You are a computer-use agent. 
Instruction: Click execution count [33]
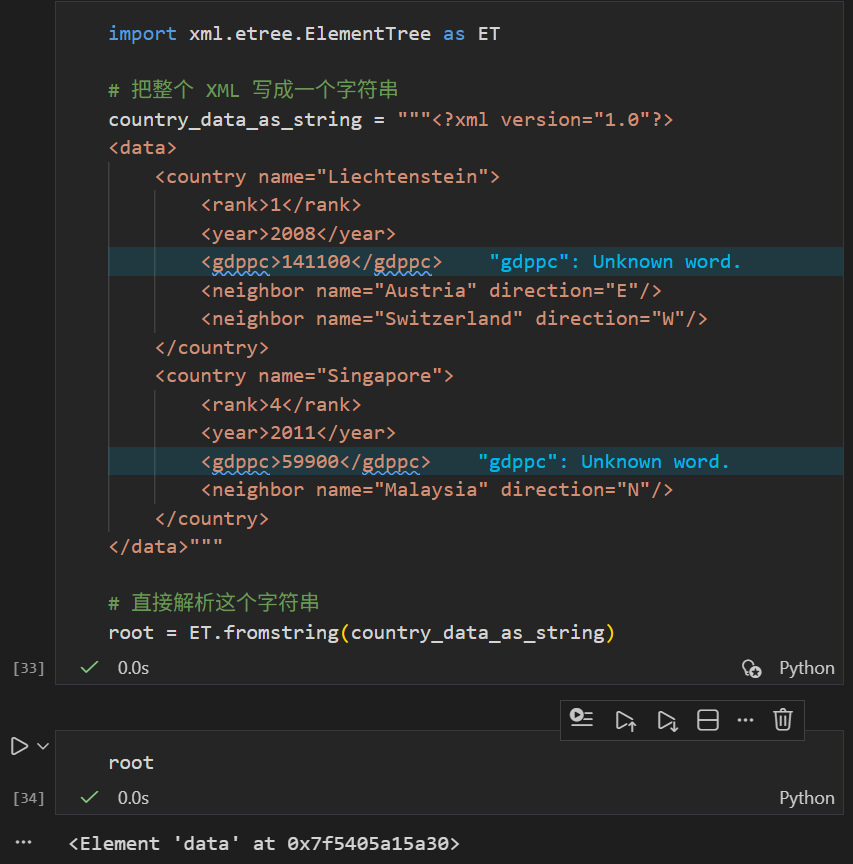click(x=29, y=668)
